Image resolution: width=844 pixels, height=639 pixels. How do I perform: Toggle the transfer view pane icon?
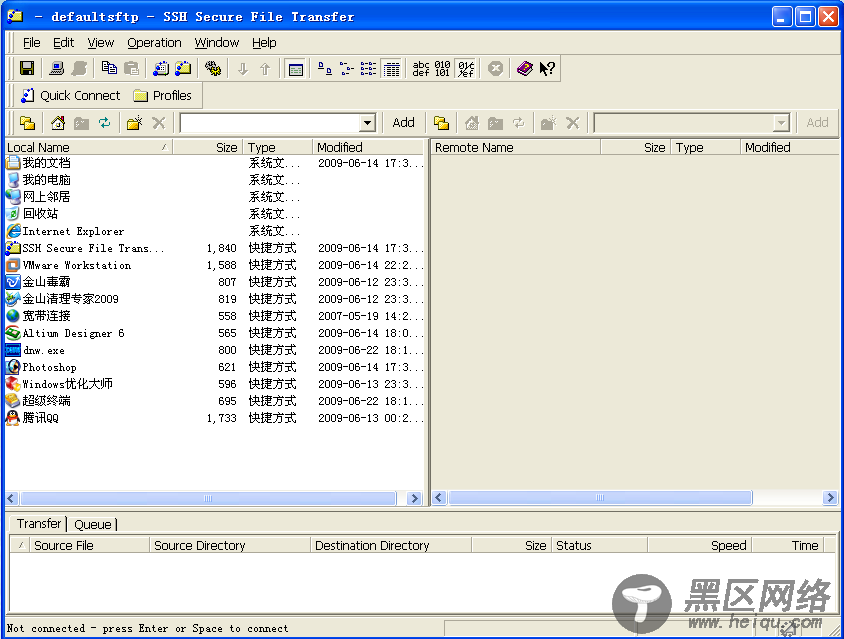tap(296, 69)
